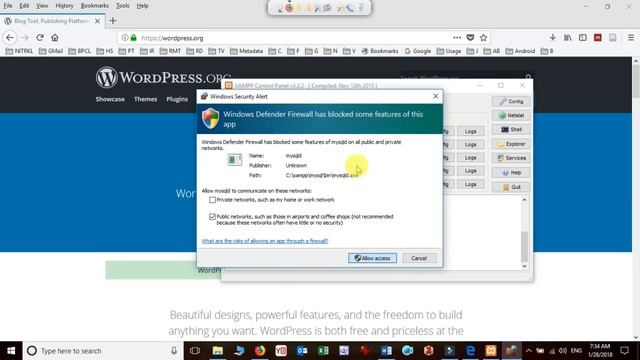
Task: Open Showcase in WordPress navigation
Action: pos(110,99)
